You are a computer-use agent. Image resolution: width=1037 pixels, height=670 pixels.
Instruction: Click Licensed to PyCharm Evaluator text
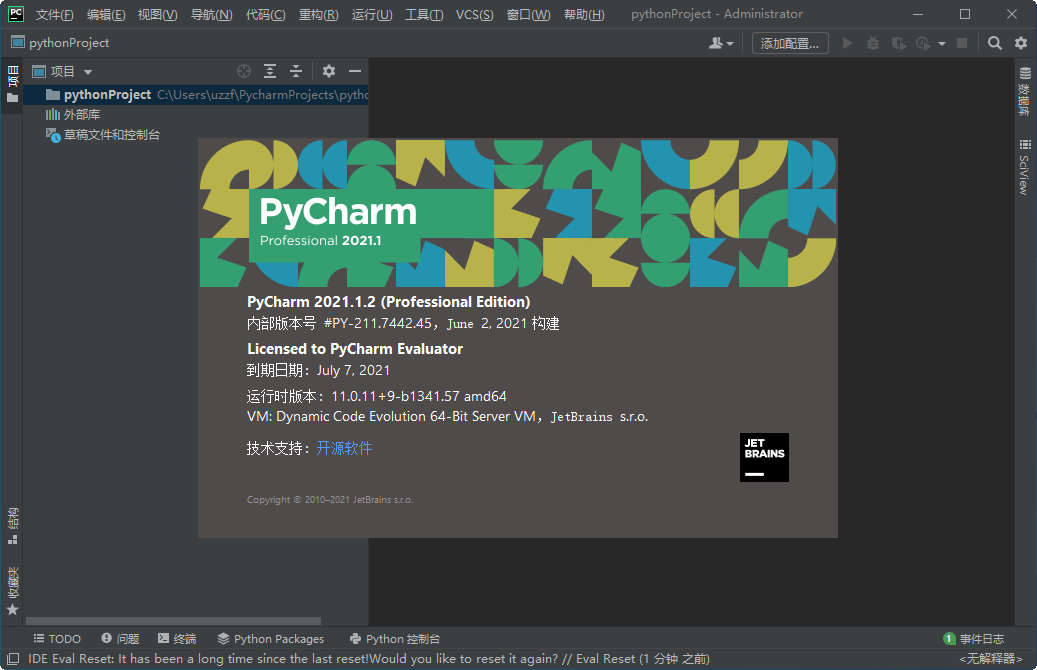tap(354, 349)
